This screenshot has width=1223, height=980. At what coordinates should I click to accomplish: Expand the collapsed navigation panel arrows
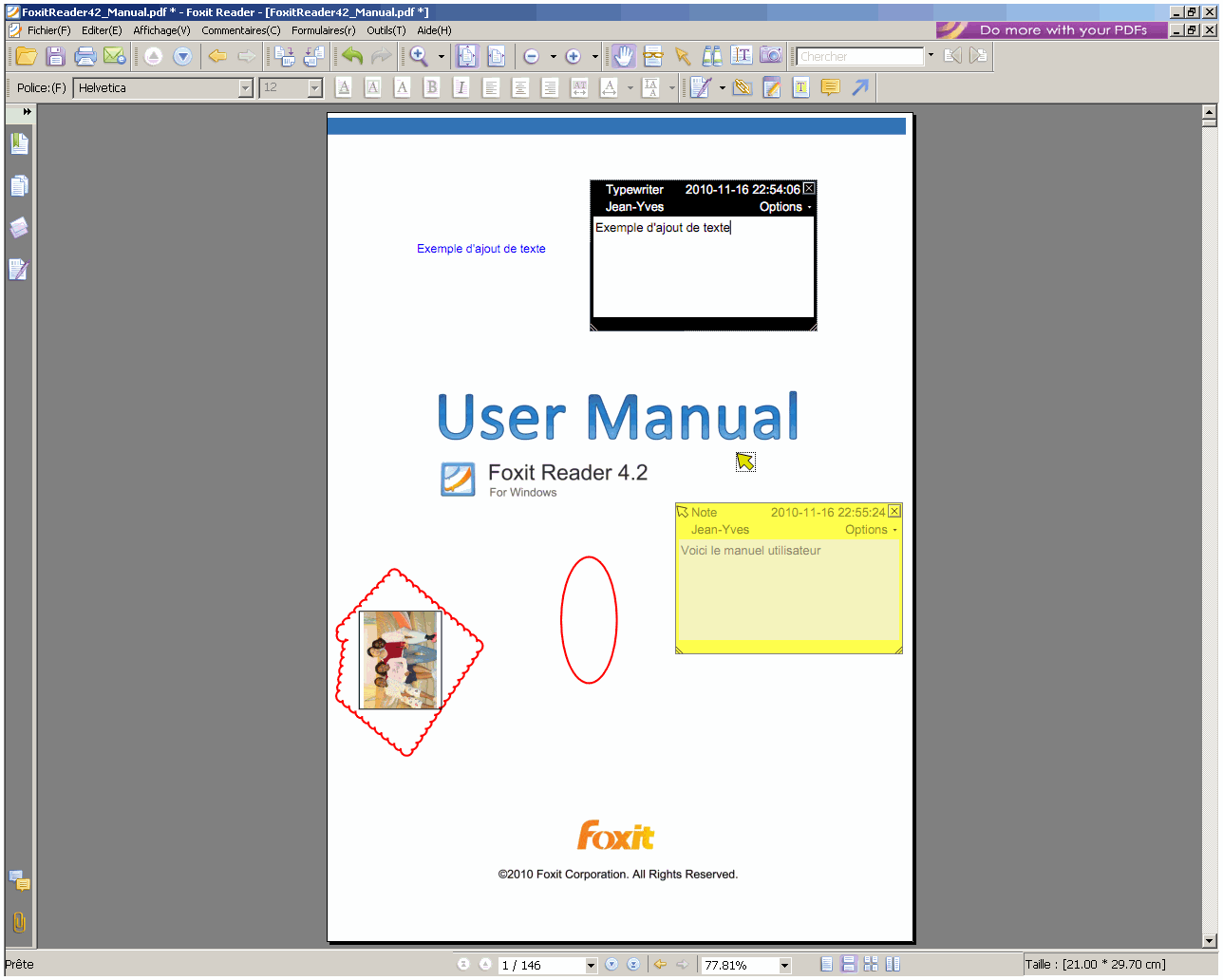coord(27,112)
